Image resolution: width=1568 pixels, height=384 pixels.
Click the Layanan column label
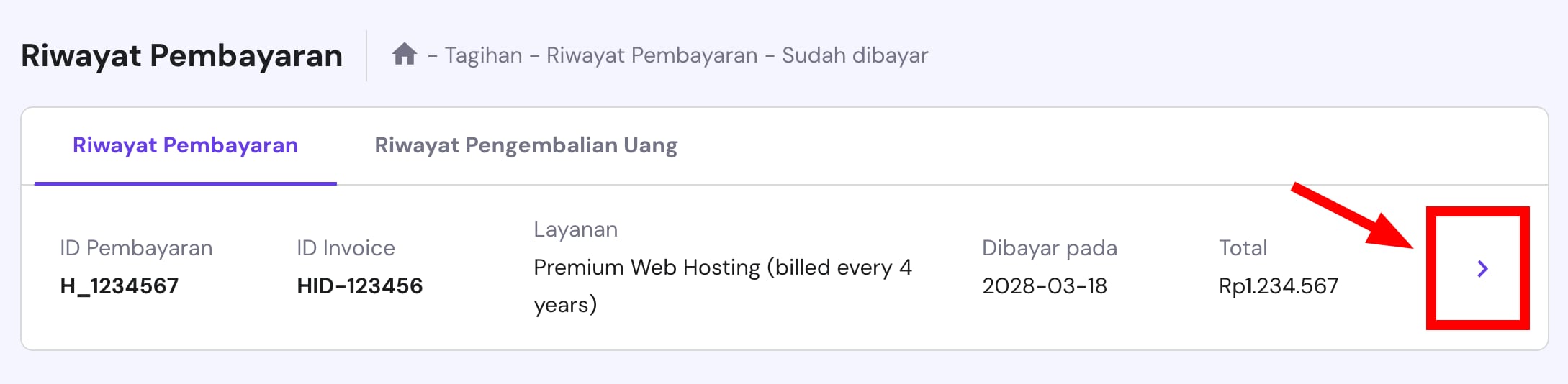click(x=575, y=229)
